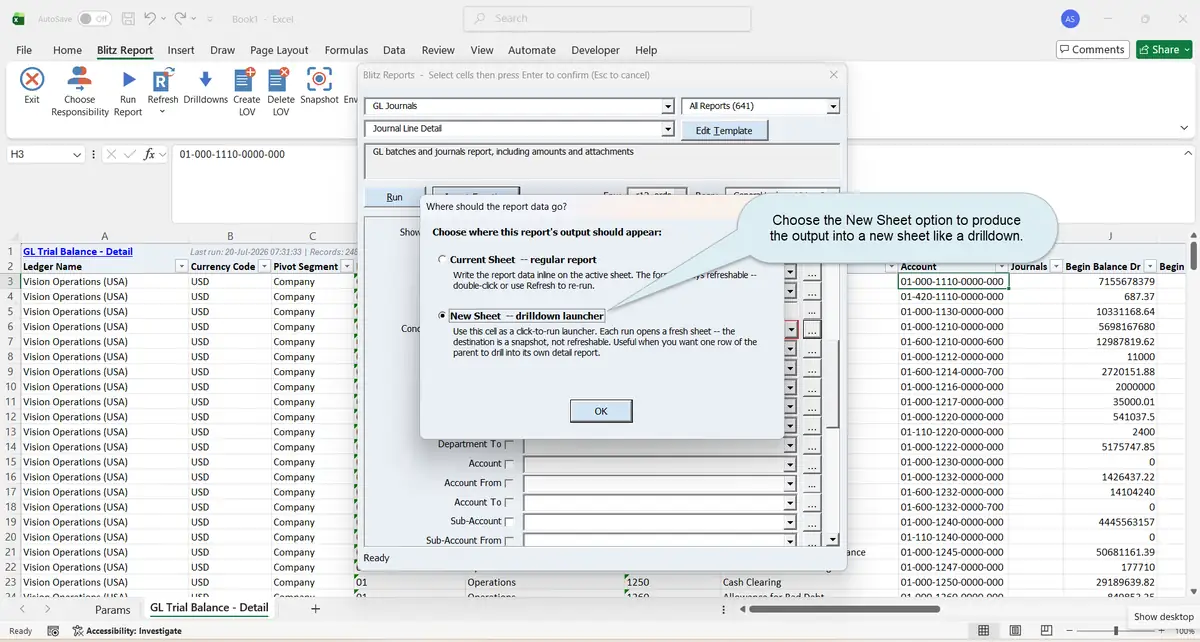Screen dimensions: 1200x642
Task: Click the Edit Template button
Action: point(724,131)
